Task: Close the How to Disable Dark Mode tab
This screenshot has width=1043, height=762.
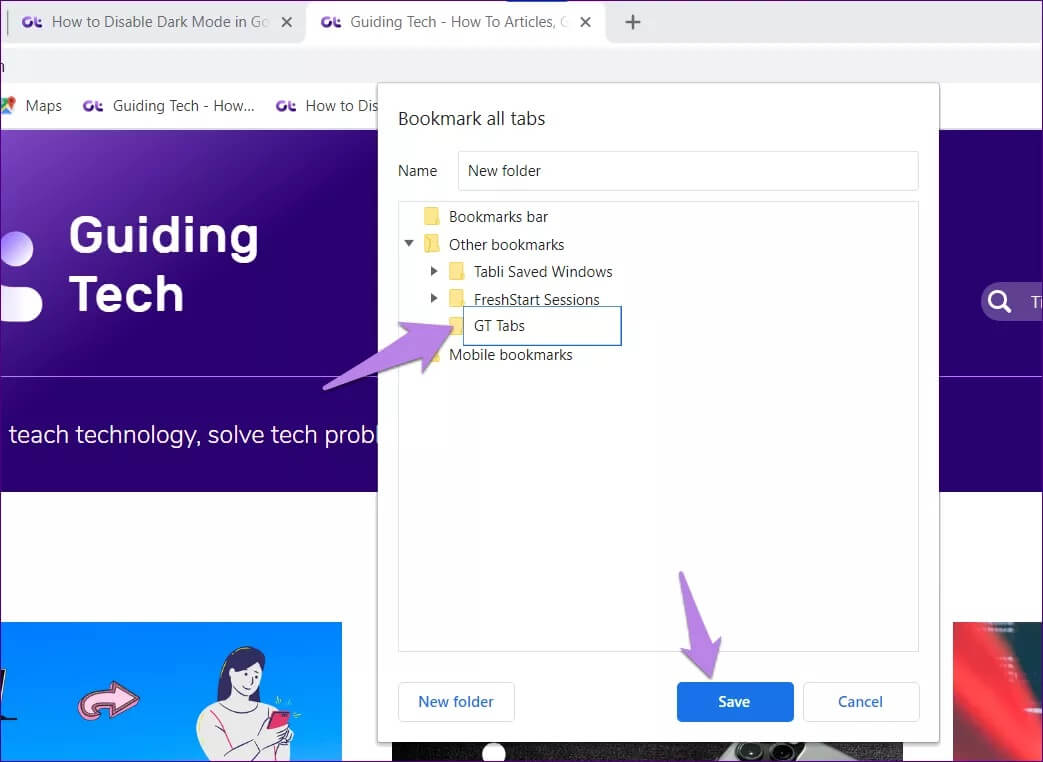Action: [287, 22]
